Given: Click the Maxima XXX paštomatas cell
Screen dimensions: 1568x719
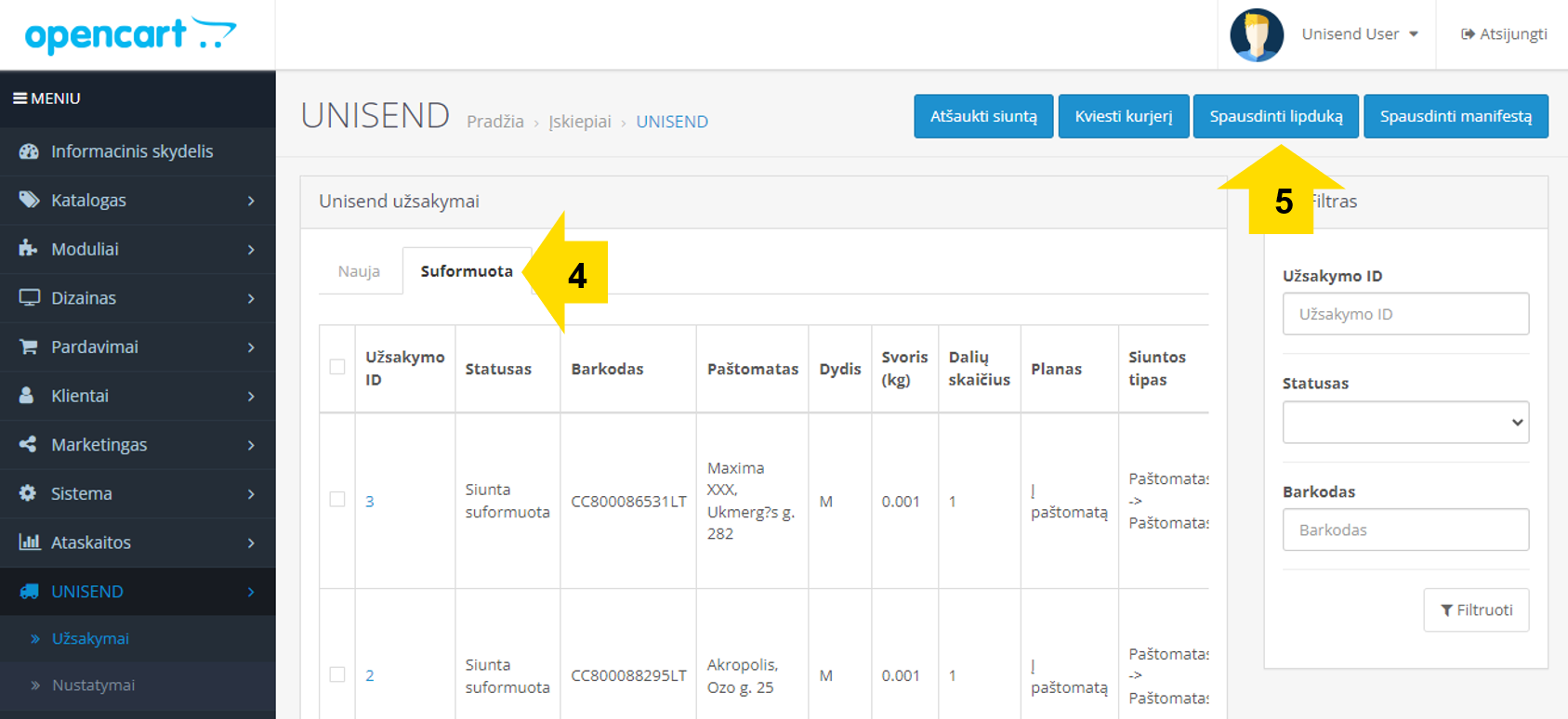Looking at the screenshot, I should point(751,501).
